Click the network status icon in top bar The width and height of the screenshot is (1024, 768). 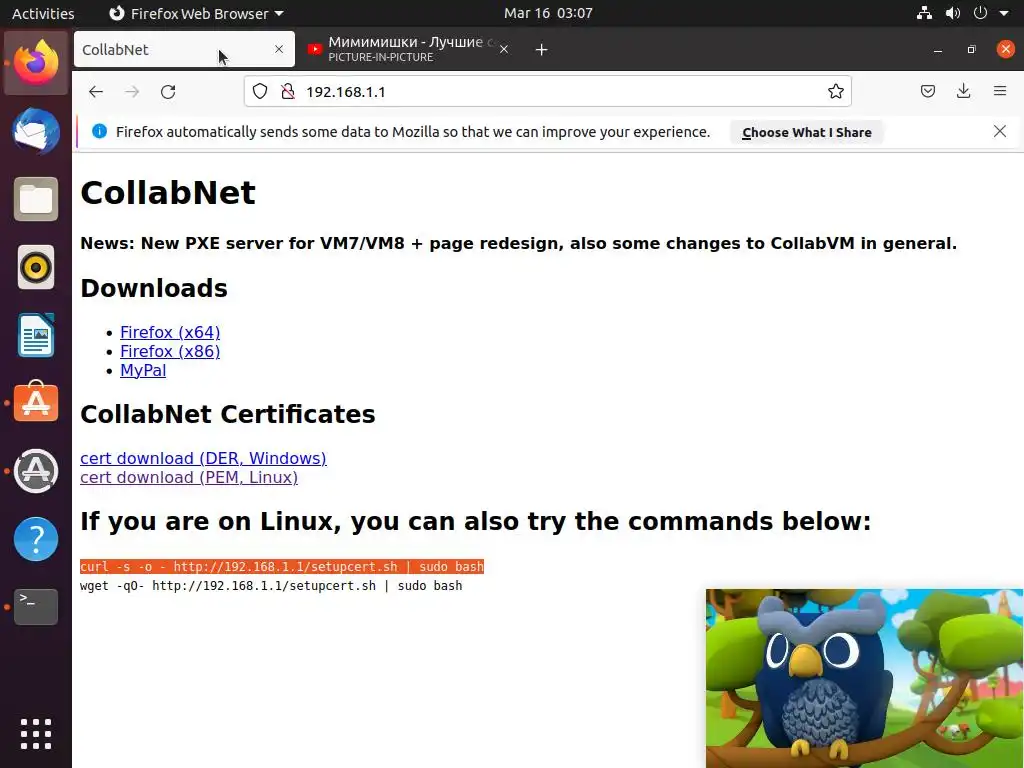click(924, 13)
